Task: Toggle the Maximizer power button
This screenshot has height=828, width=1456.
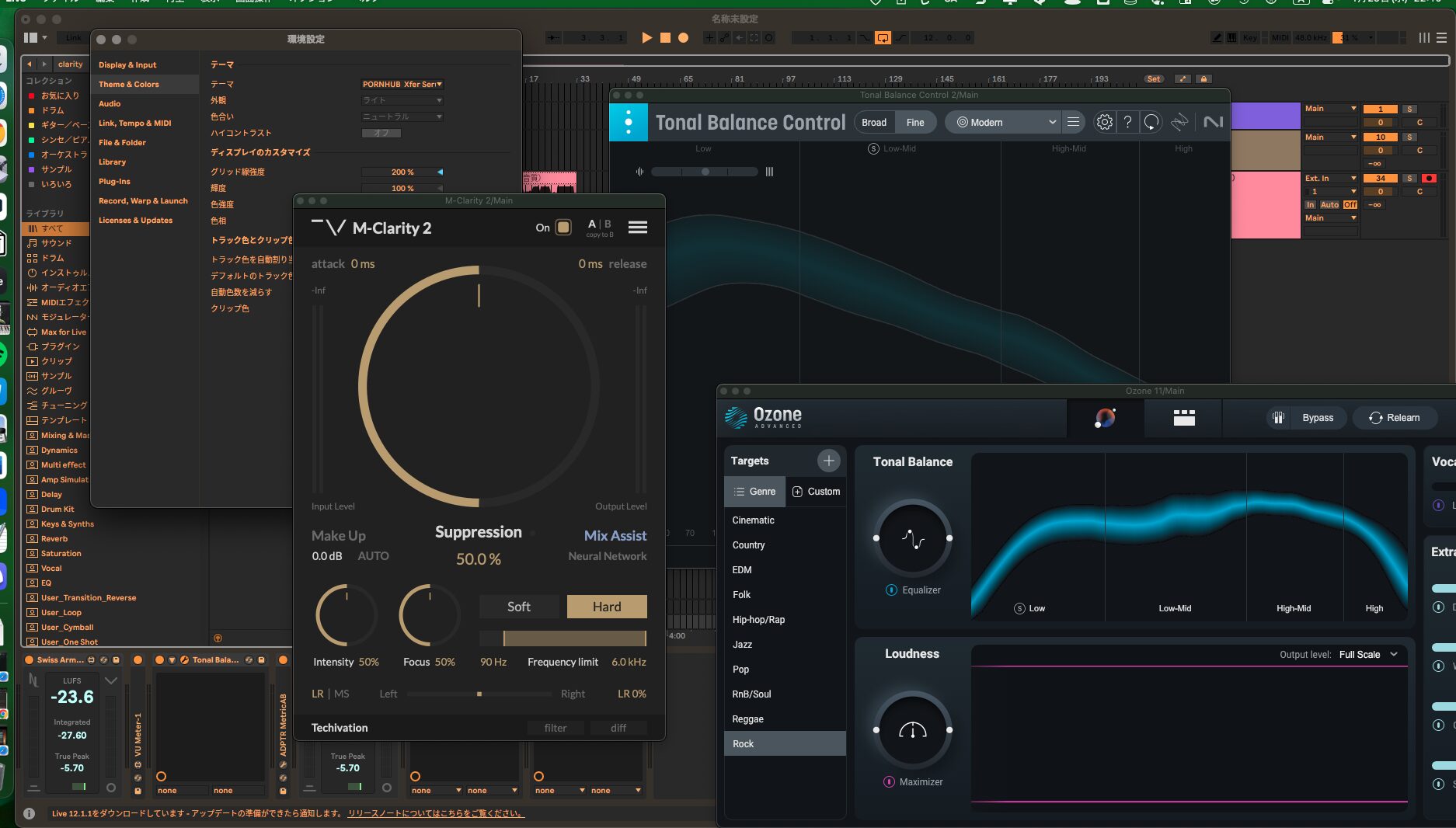Action: pyautogui.click(x=889, y=782)
